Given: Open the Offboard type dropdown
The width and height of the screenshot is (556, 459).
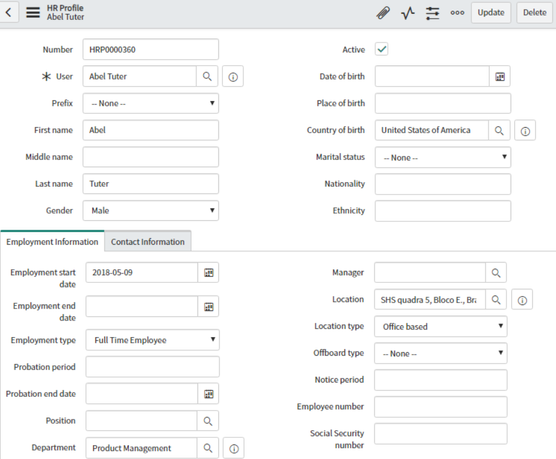Looking at the screenshot, I should pyautogui.click(x=441, y=353).
